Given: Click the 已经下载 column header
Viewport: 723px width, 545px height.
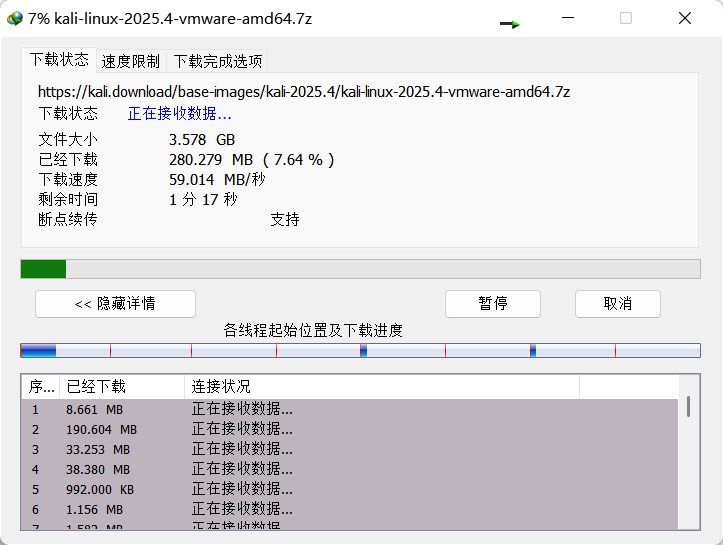Looking at the screenshot, I should click(121, 387).
